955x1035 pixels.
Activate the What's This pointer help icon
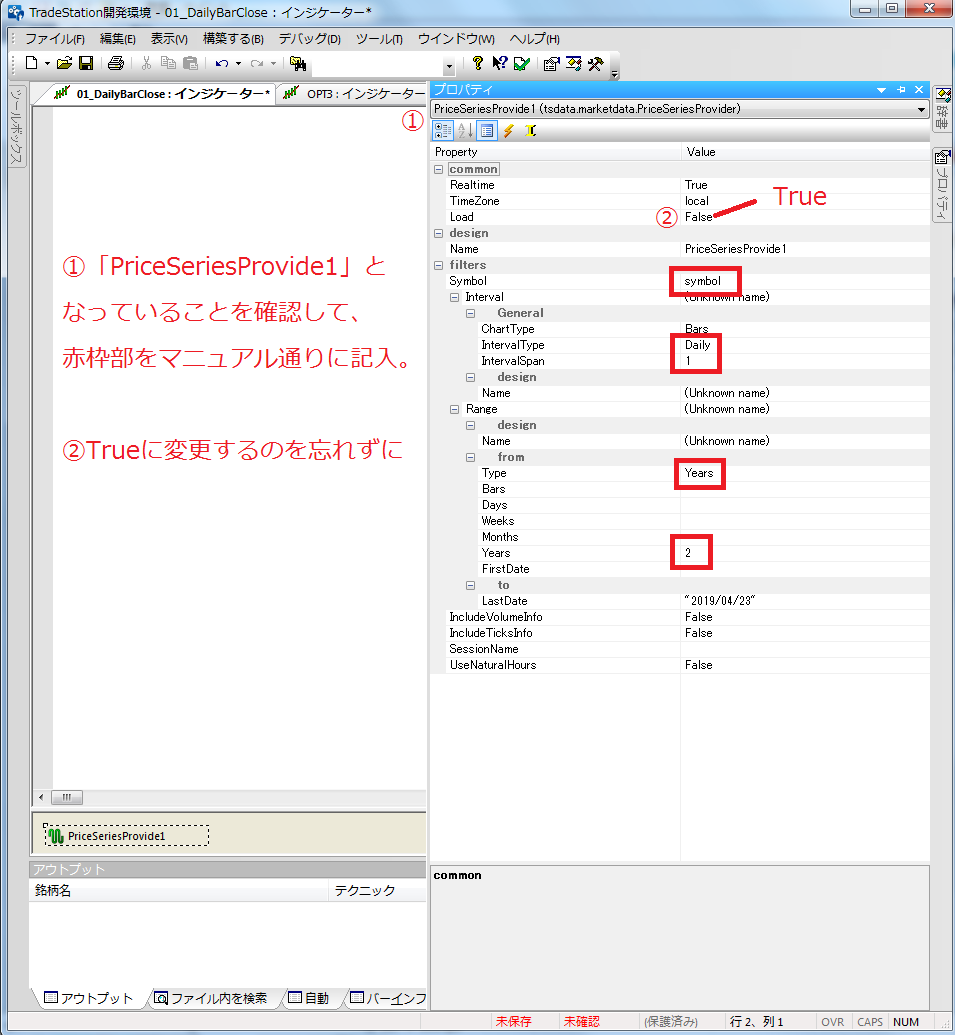pyautogui.click(x=500, y=63)
